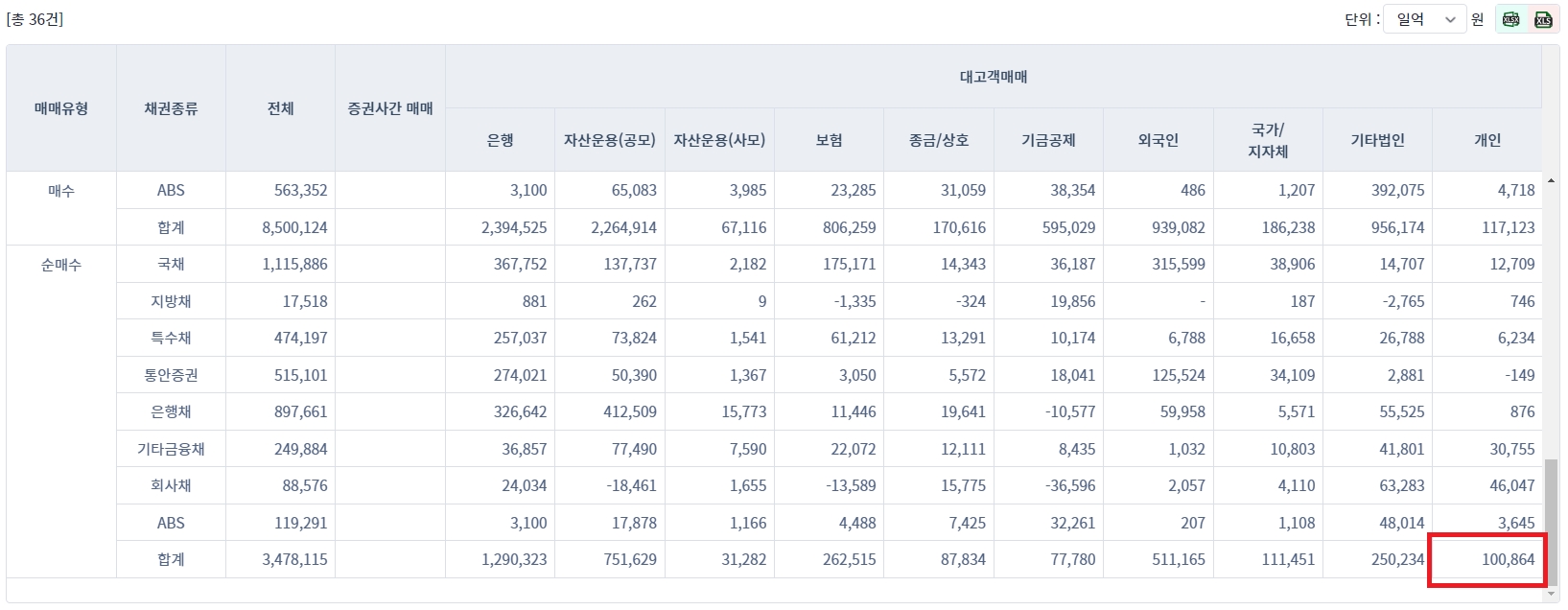
Task: Click the 외국인 column header
Action: pyautogui.click(x=1158, y=140)
